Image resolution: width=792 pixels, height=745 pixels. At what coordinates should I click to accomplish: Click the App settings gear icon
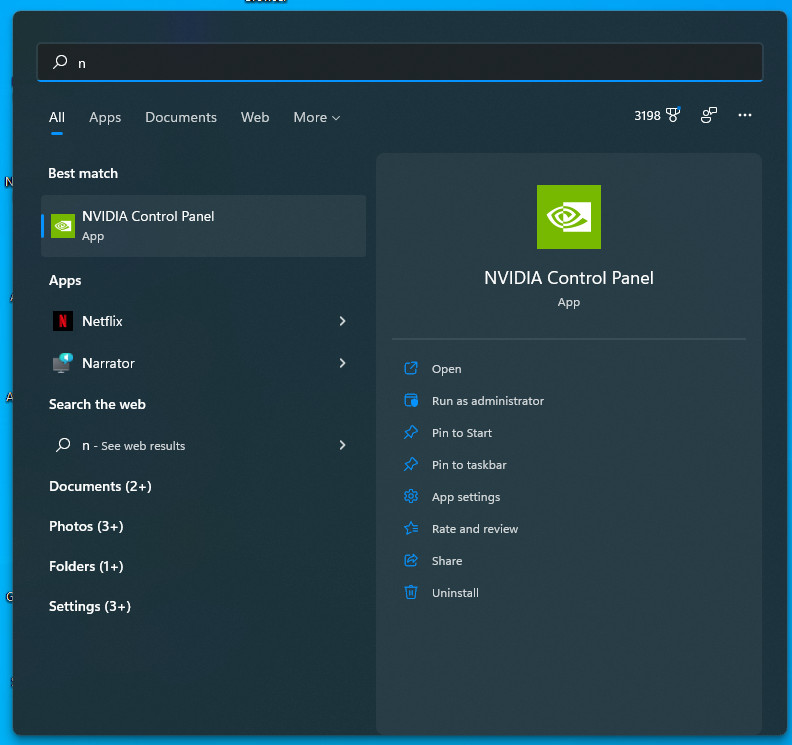pyautogui.click(x=410, y=497)
